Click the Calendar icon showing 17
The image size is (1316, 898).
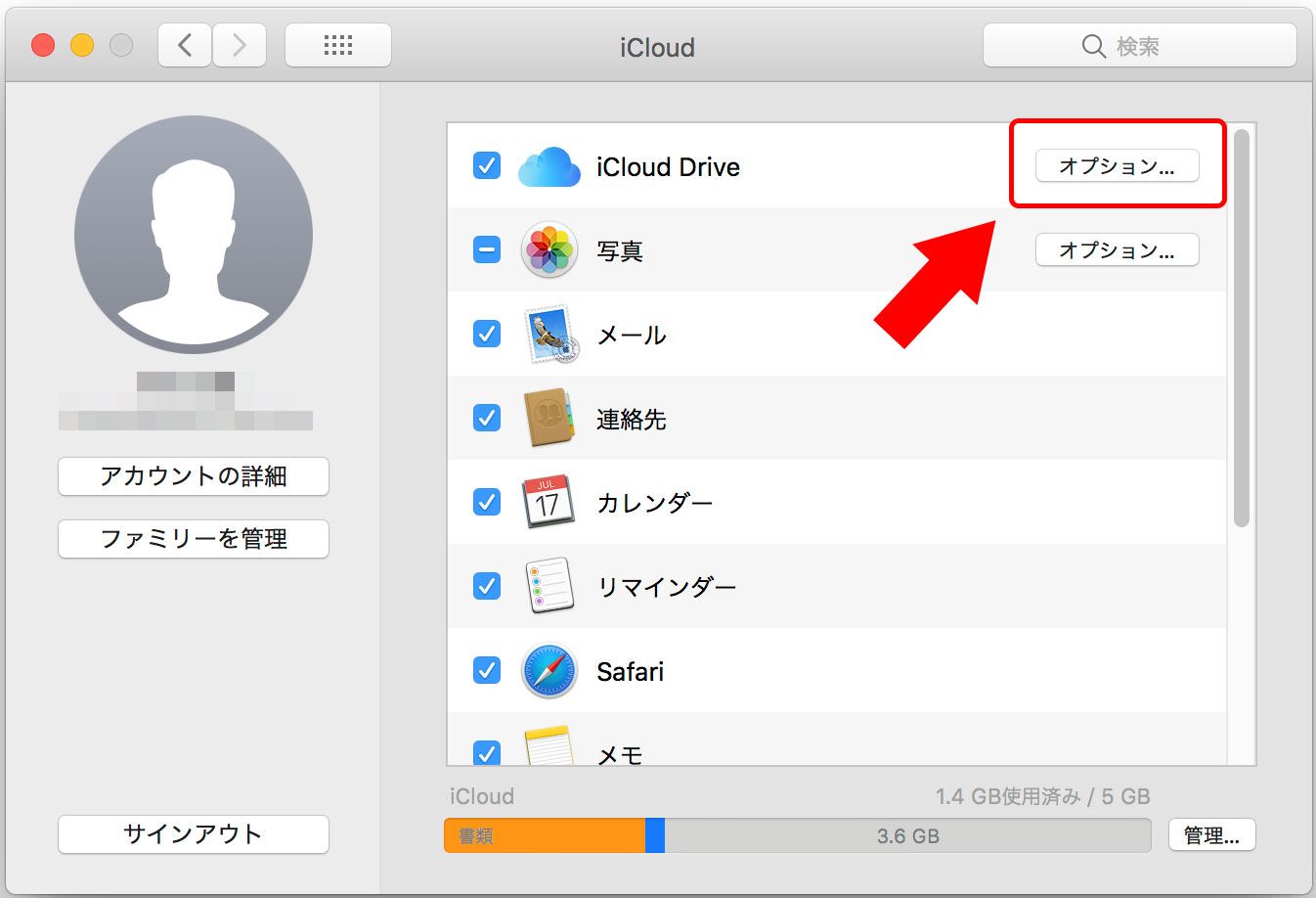(x=548, y=502)
